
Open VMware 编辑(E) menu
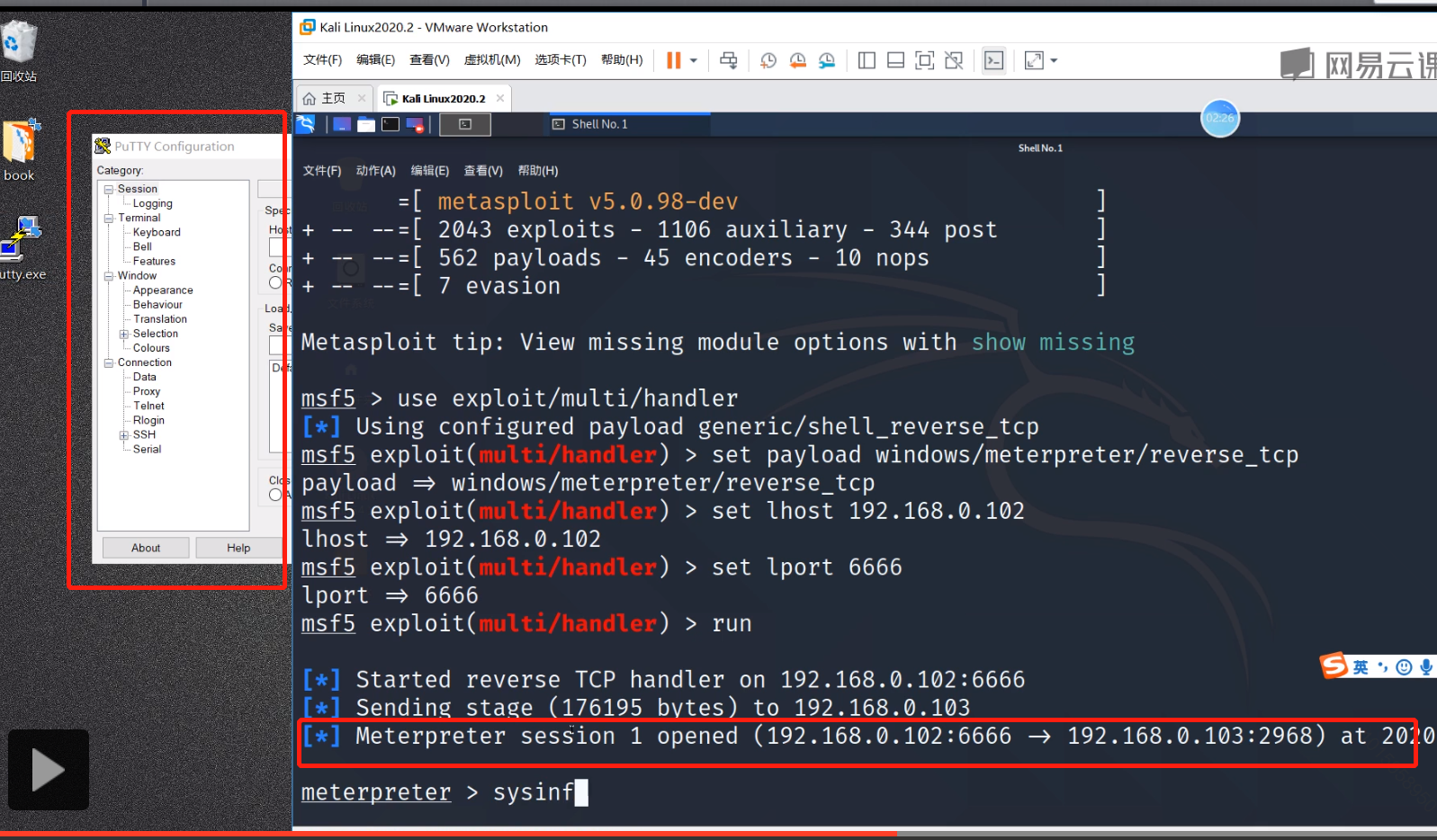pyautogui.click(x=375, y=59)
